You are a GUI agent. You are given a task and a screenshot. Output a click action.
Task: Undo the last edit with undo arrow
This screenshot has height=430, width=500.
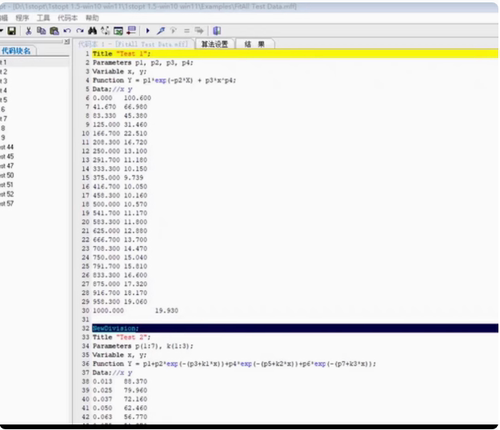67,31
